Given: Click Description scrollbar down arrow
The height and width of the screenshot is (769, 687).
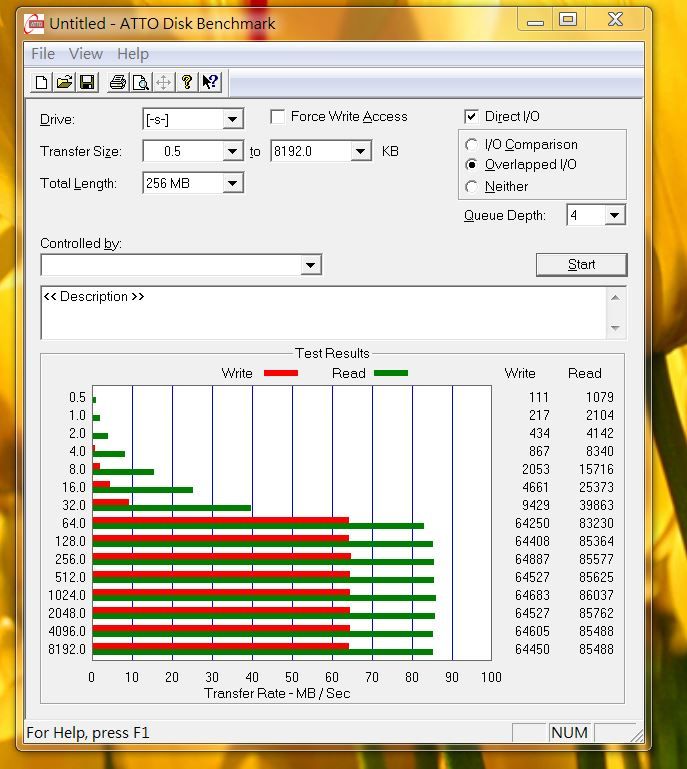Looking at the screenshot, I should click(x=615, y=328).
